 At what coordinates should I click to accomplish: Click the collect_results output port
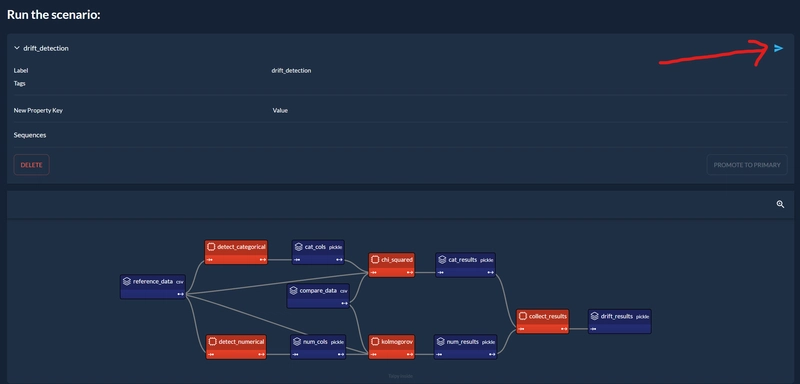563,329
